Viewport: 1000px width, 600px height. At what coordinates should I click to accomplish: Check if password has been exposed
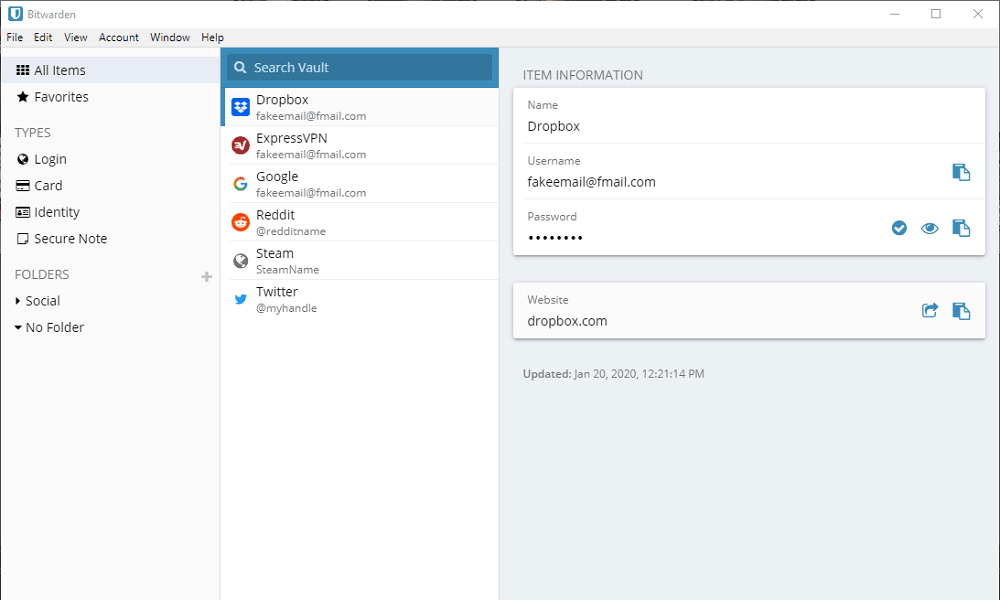[x=899, y=228]
